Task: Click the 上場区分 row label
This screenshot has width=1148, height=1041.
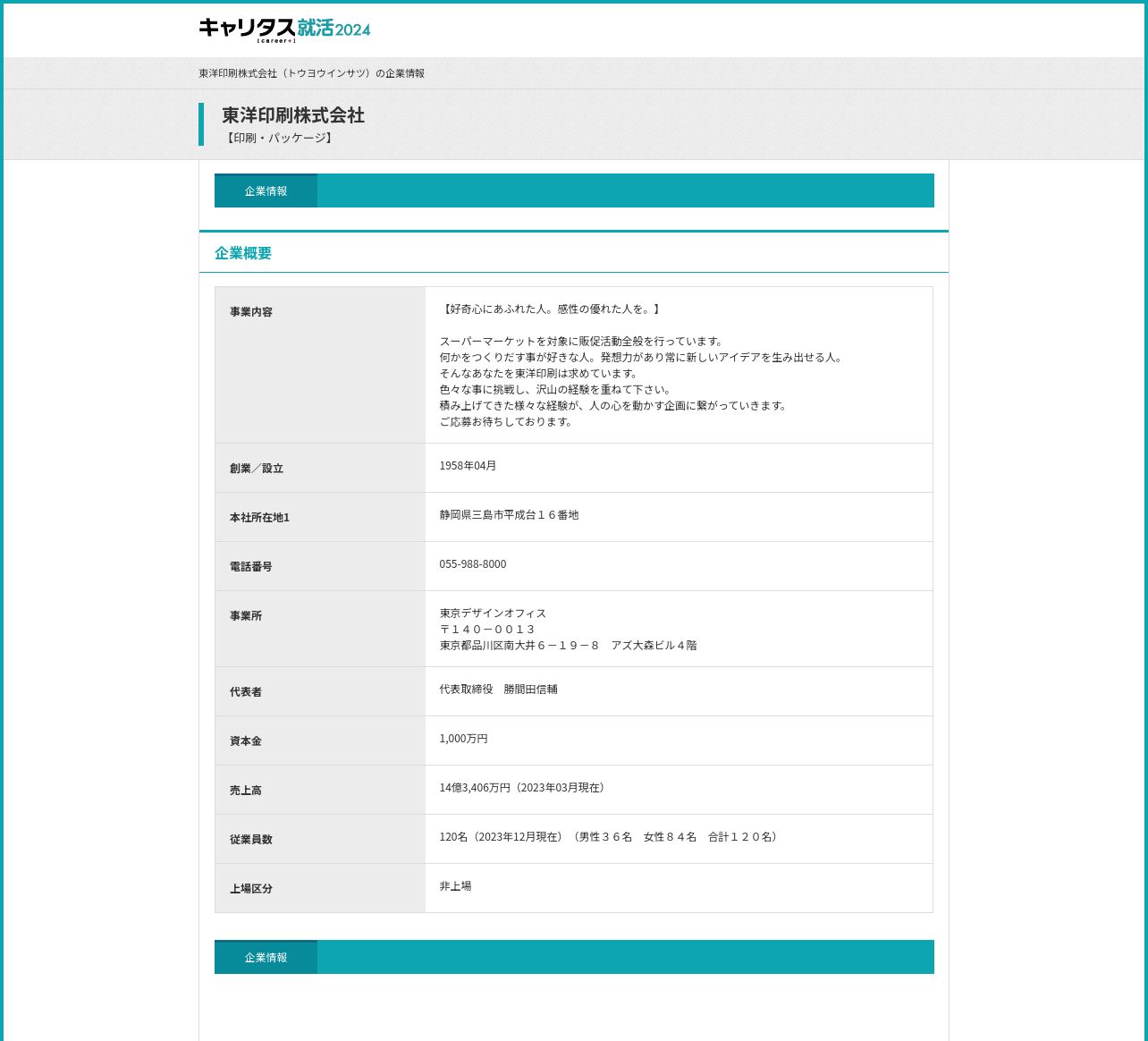Action: (x=251, y=889)
